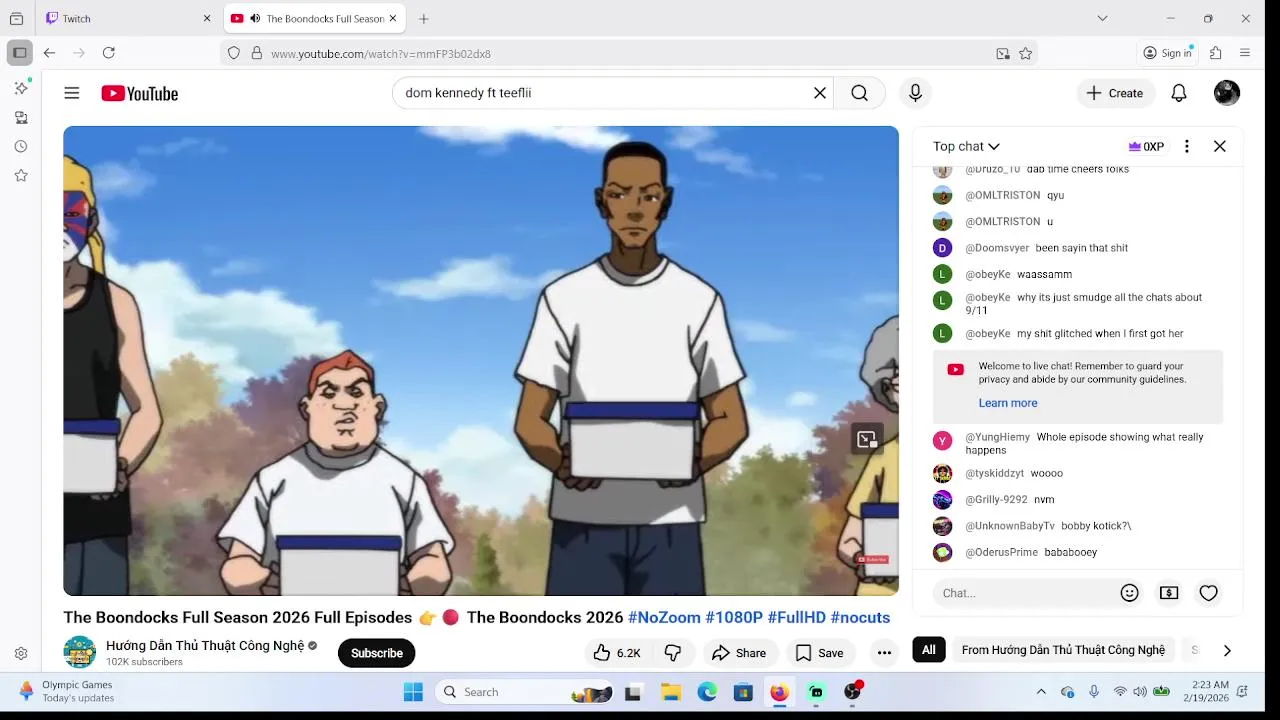
Task: Close the live chat panel
Action: (x=1220, y=146)
